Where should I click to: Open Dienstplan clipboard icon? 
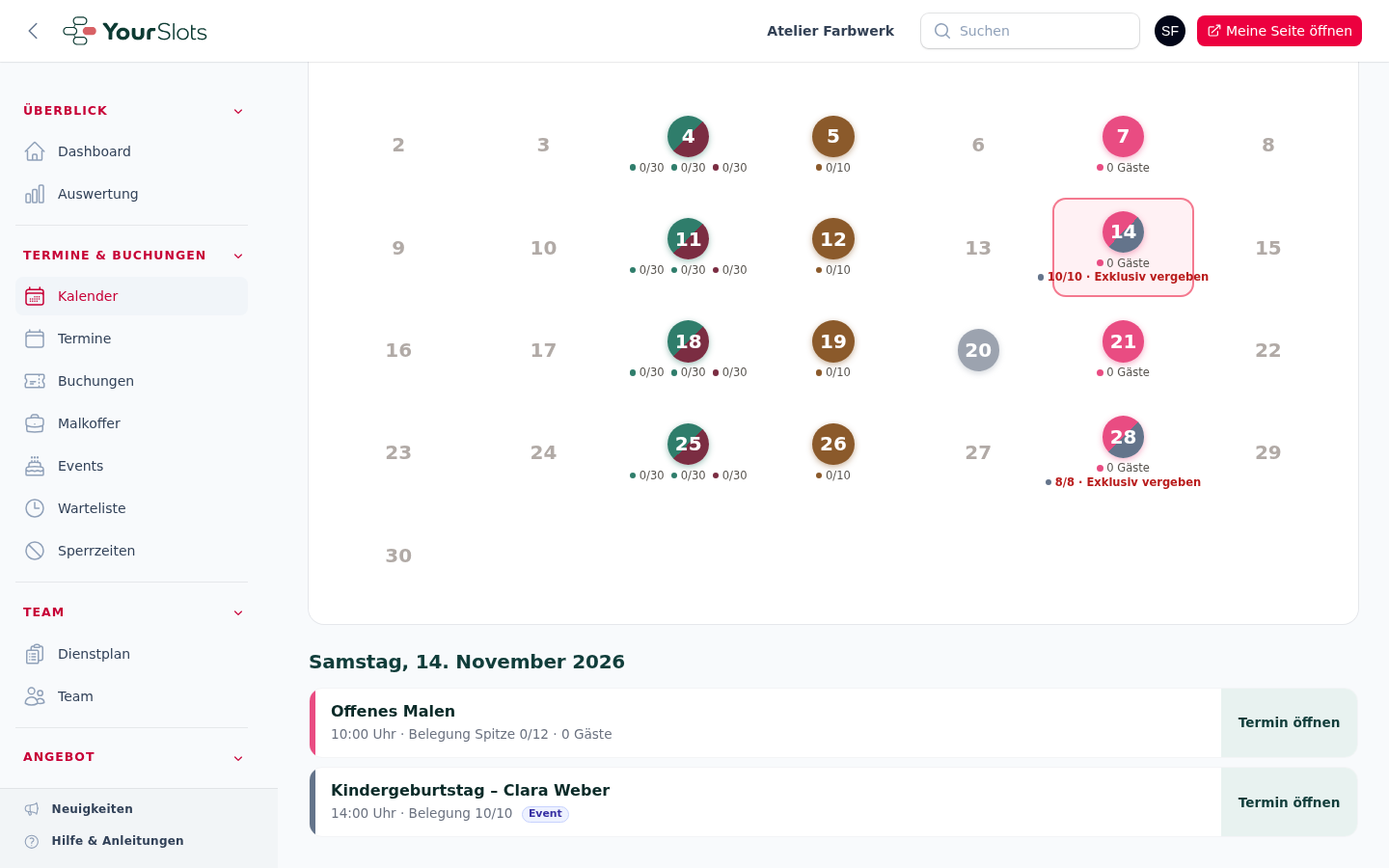[35, 654]
